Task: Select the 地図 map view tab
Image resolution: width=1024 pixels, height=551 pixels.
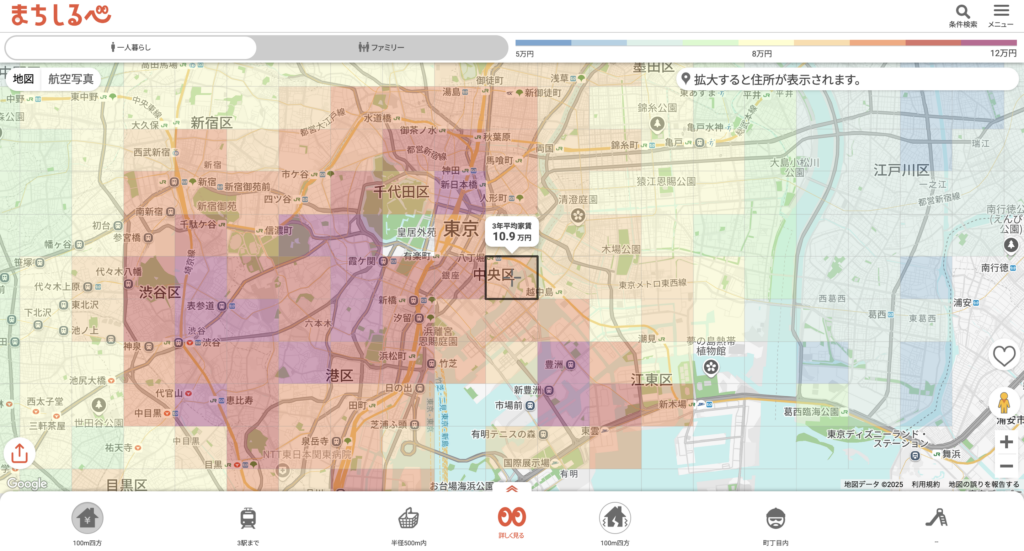Action: (x=23, y=79)
